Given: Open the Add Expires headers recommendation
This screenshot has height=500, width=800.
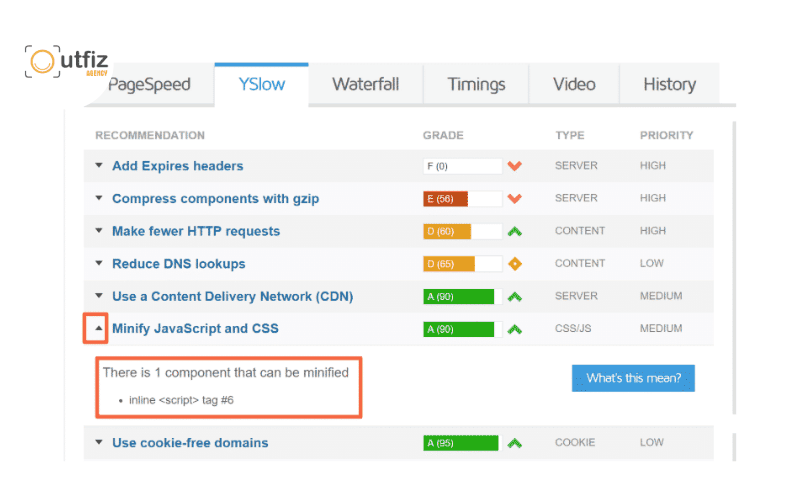Looking at the screenshot, I should [178, 166].
